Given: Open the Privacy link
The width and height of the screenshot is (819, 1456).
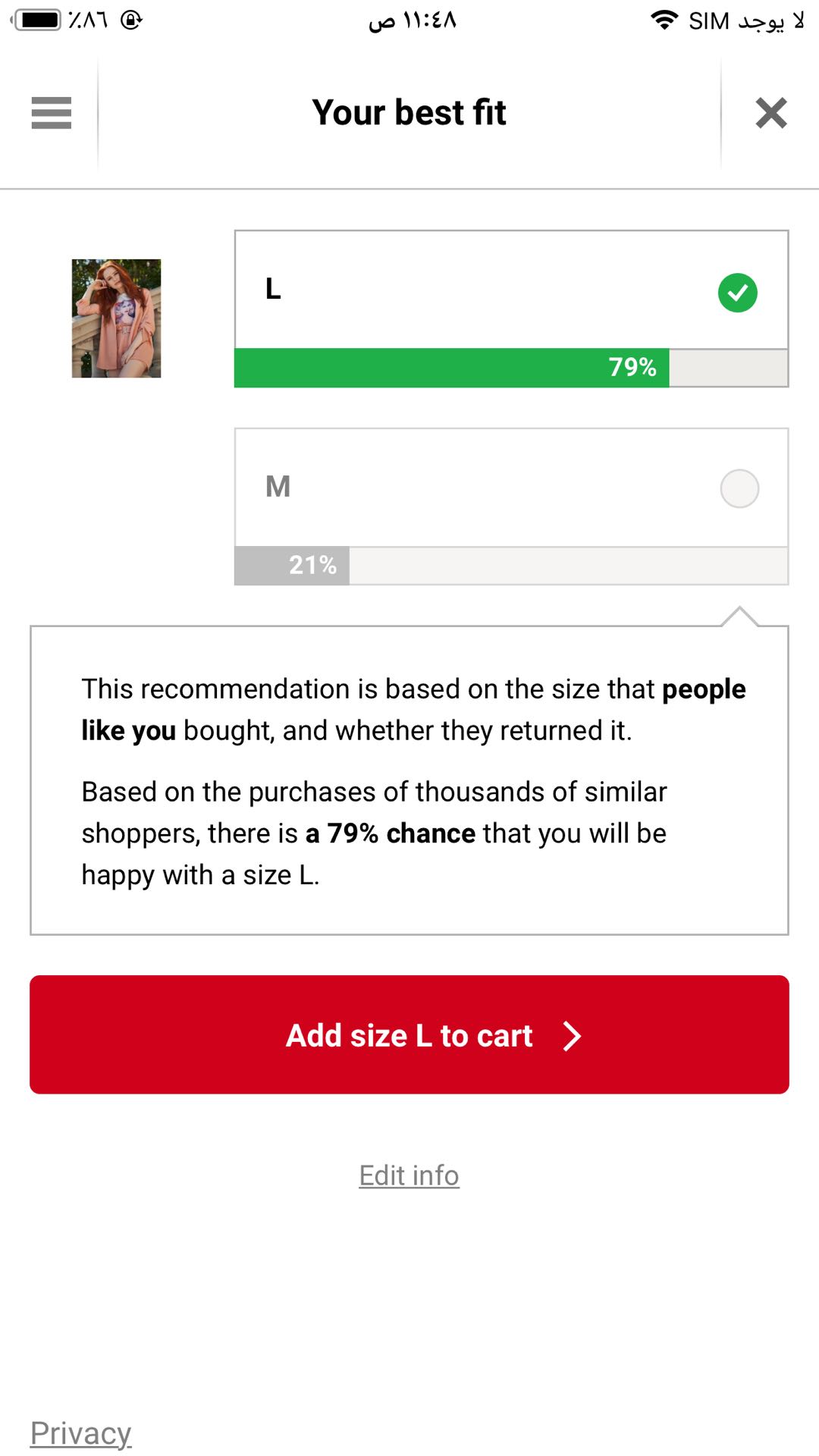Looking at the screenshot, I should [x=80, y=1433].
